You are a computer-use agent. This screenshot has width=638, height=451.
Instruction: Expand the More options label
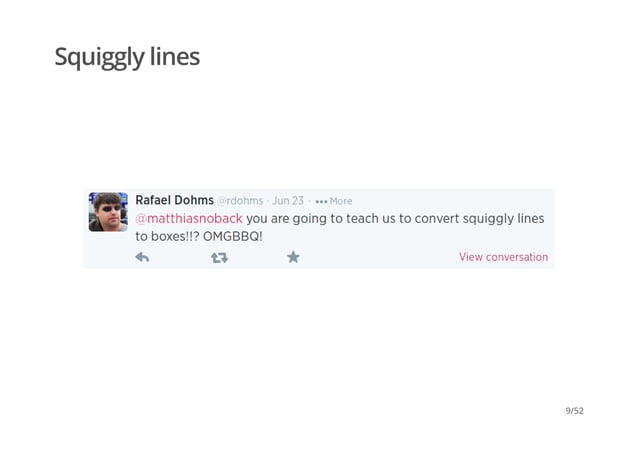point(341,201)
